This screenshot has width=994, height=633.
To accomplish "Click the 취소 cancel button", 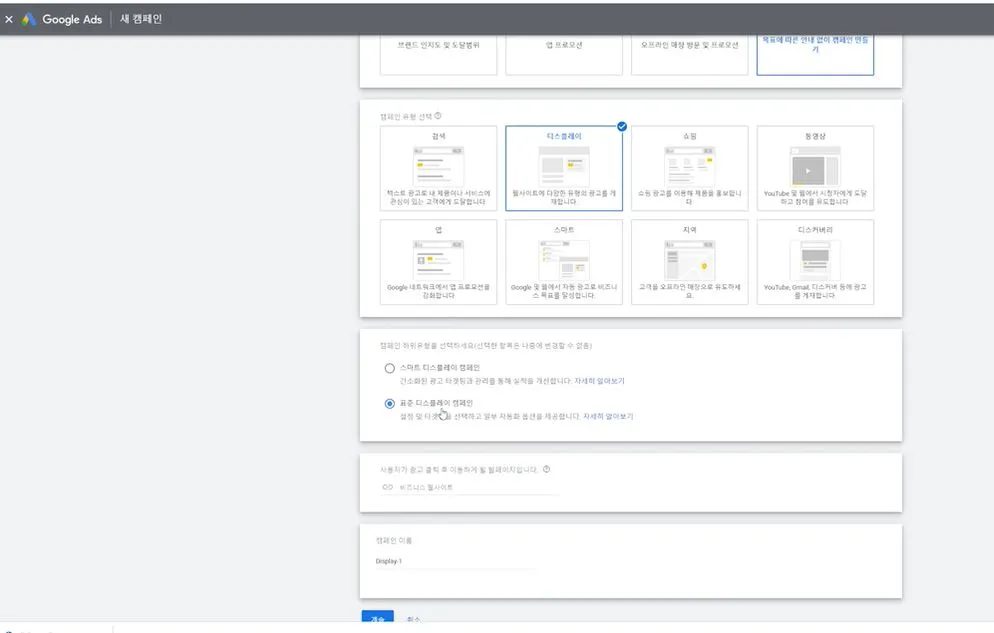I will point(415,618).
